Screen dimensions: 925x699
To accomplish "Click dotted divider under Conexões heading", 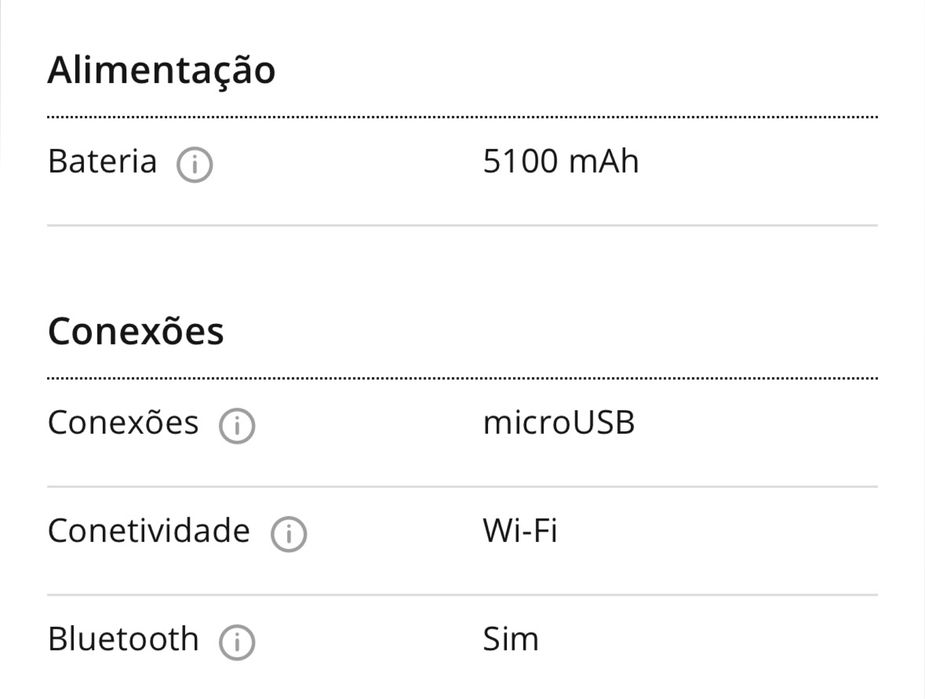I will pos(462,379).
